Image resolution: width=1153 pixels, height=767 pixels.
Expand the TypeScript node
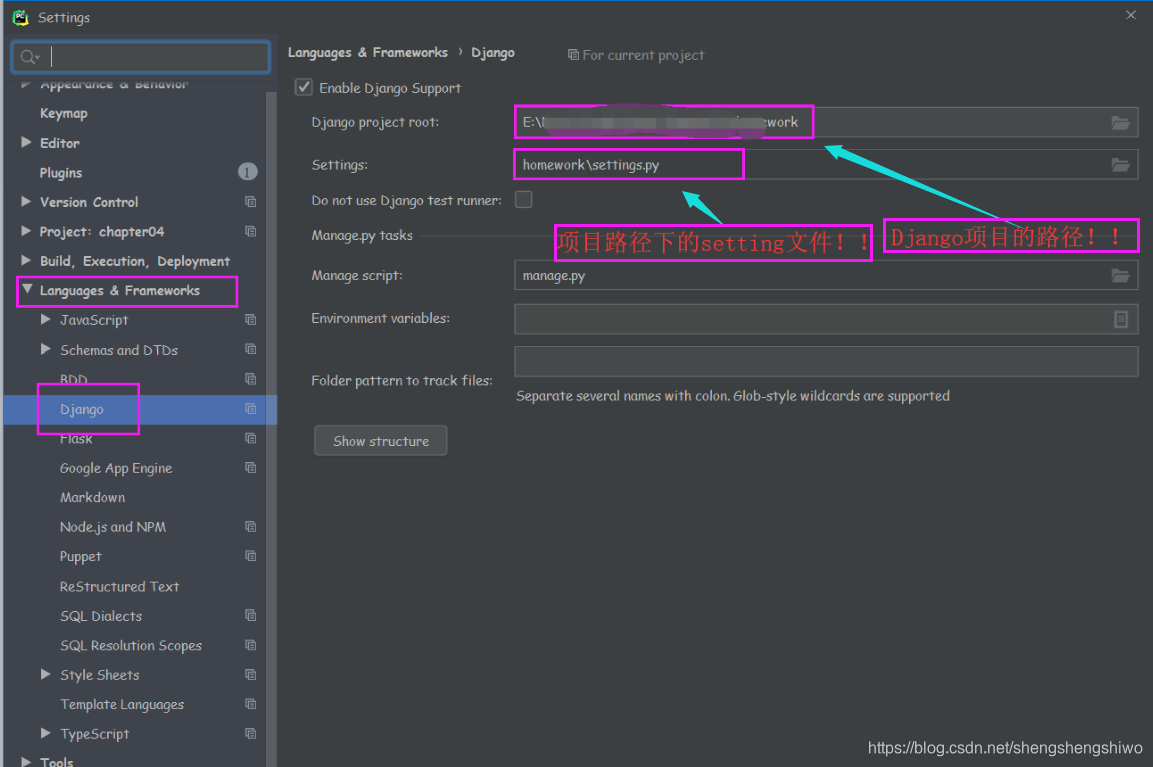[46, 733]
